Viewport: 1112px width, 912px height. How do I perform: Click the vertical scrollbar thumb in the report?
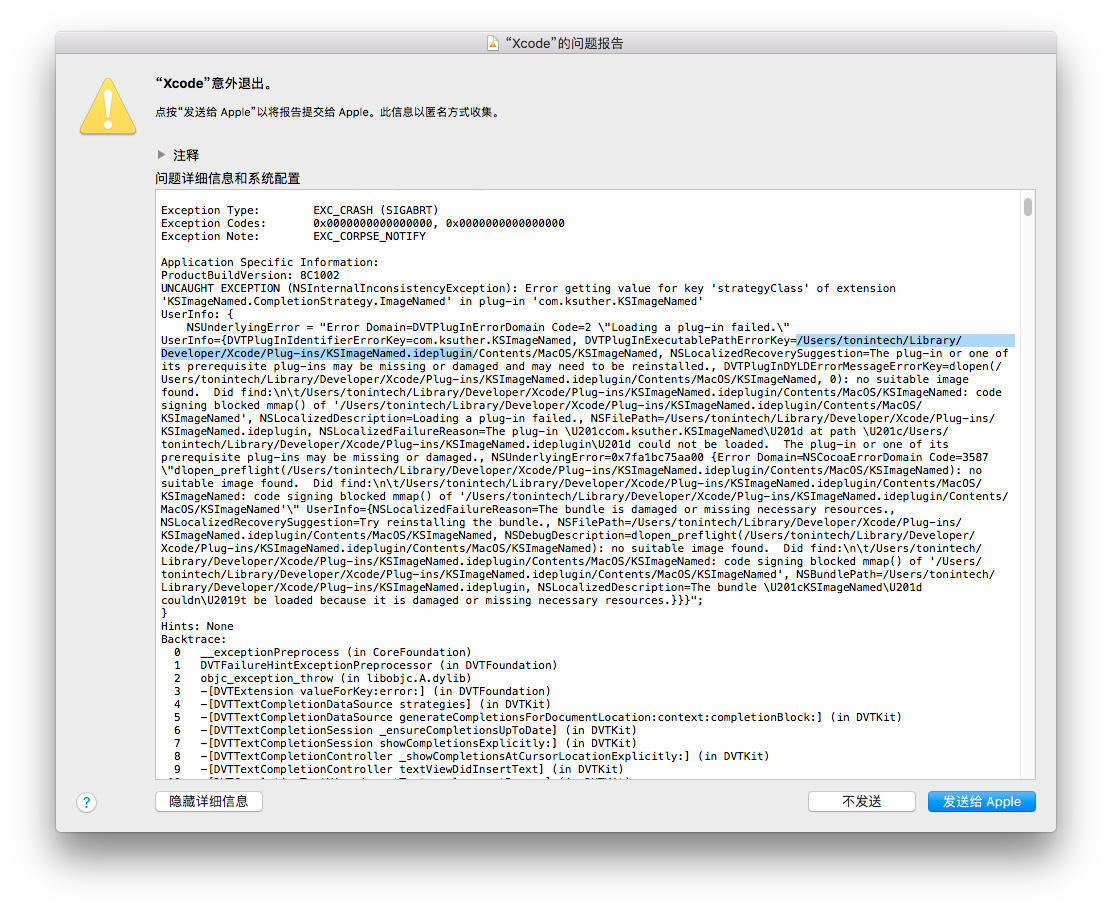point(1027,207)
